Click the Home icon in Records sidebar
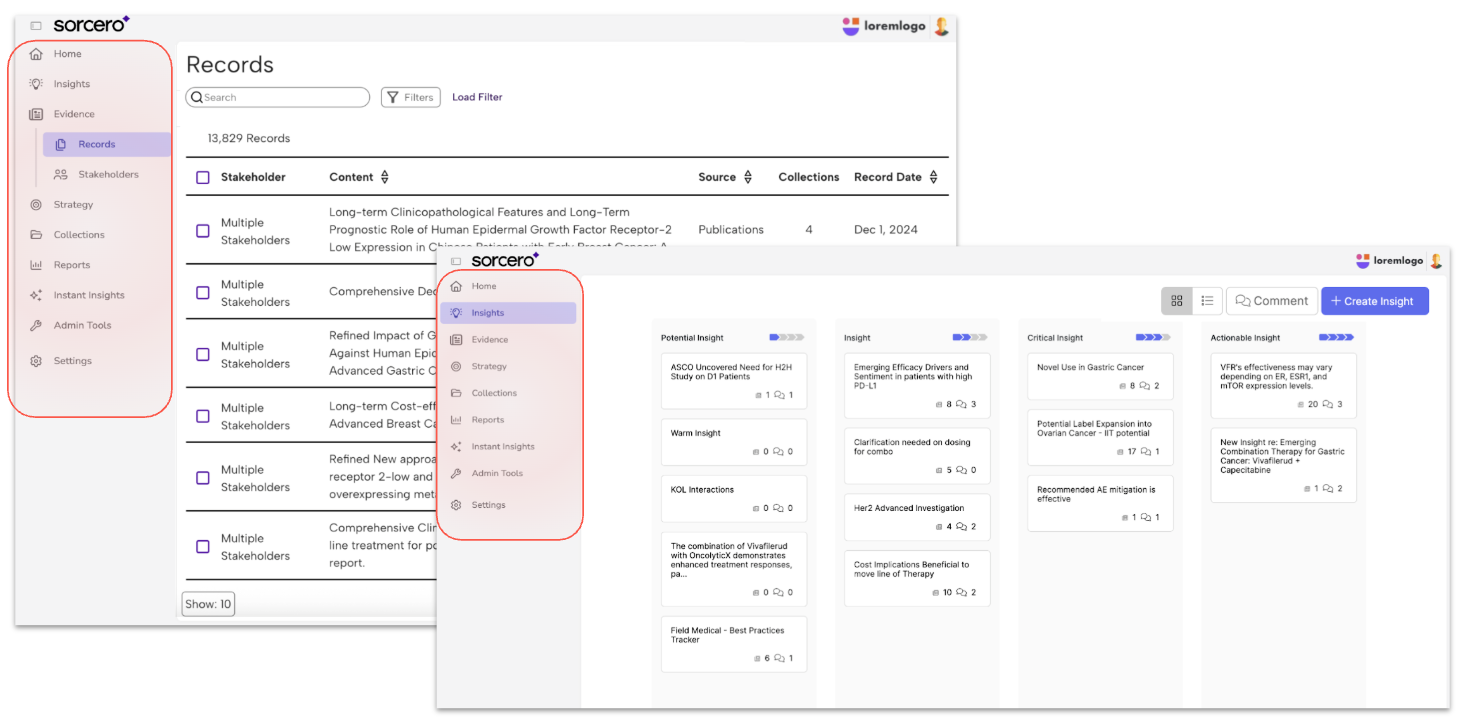Screen dimensions: 1465x728 click(x=36, y=54)
